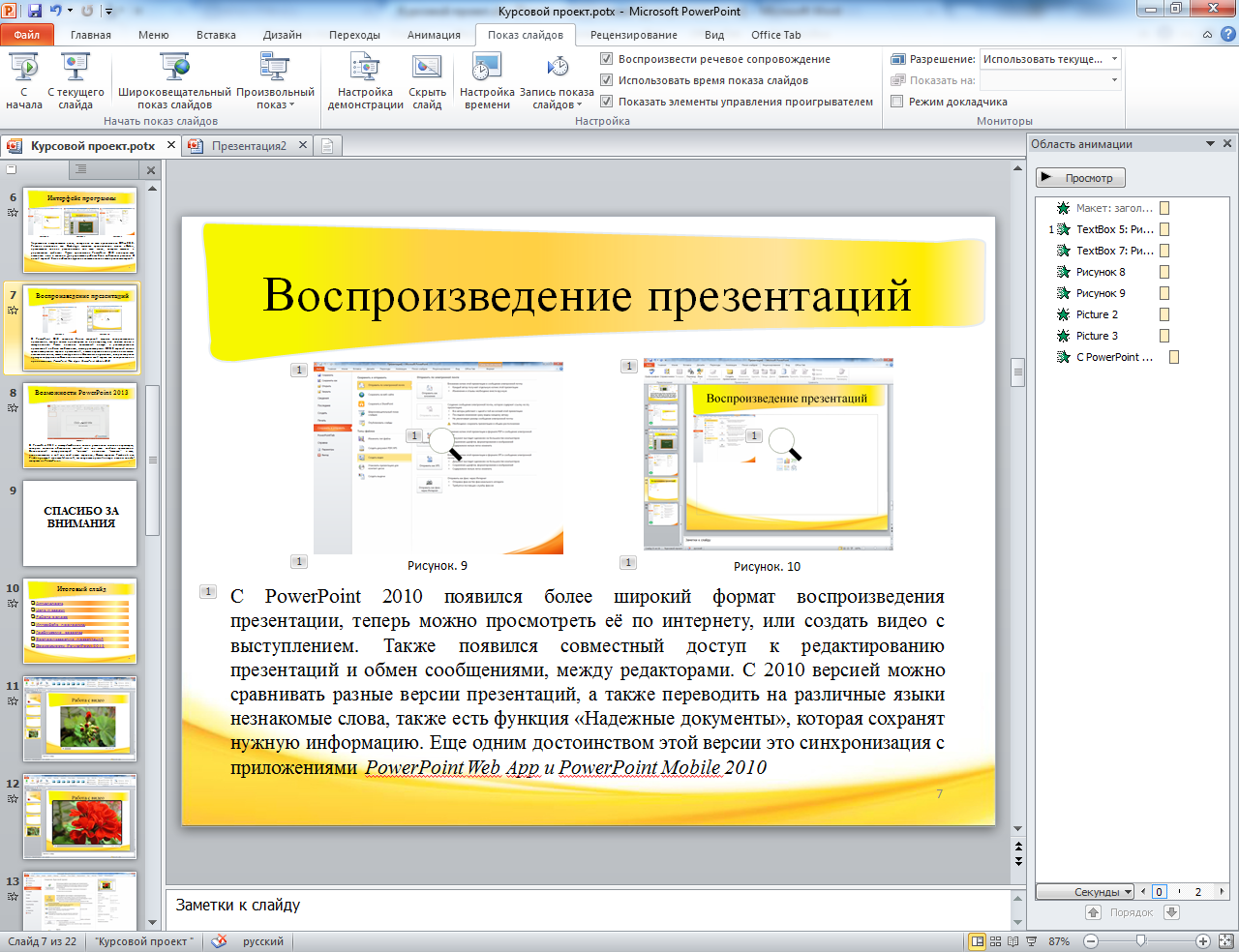
Task: Select slide 6 Интерфейс программы thumbnail
Action: (80, 230)
